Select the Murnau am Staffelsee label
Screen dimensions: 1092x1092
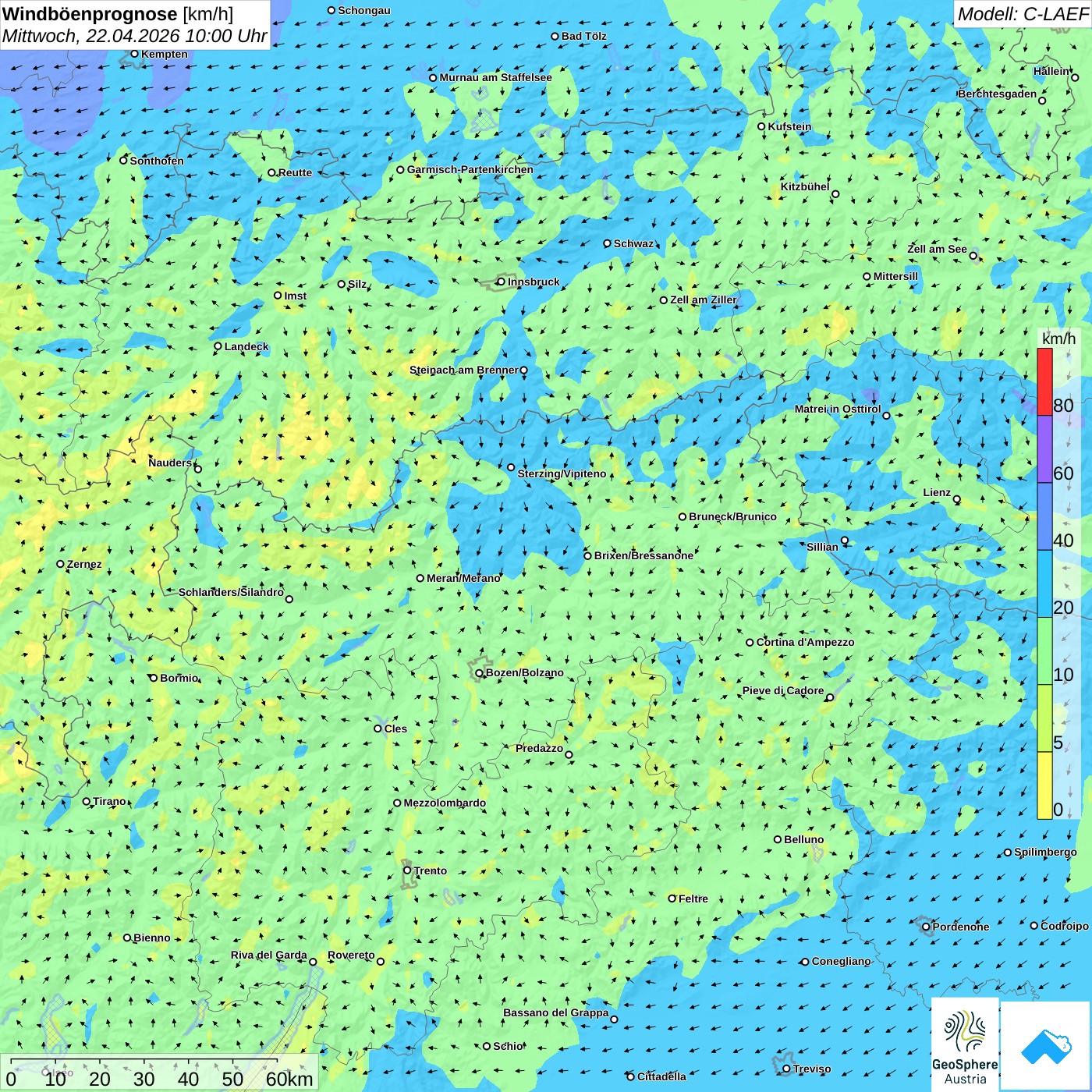tap(495, 77)
